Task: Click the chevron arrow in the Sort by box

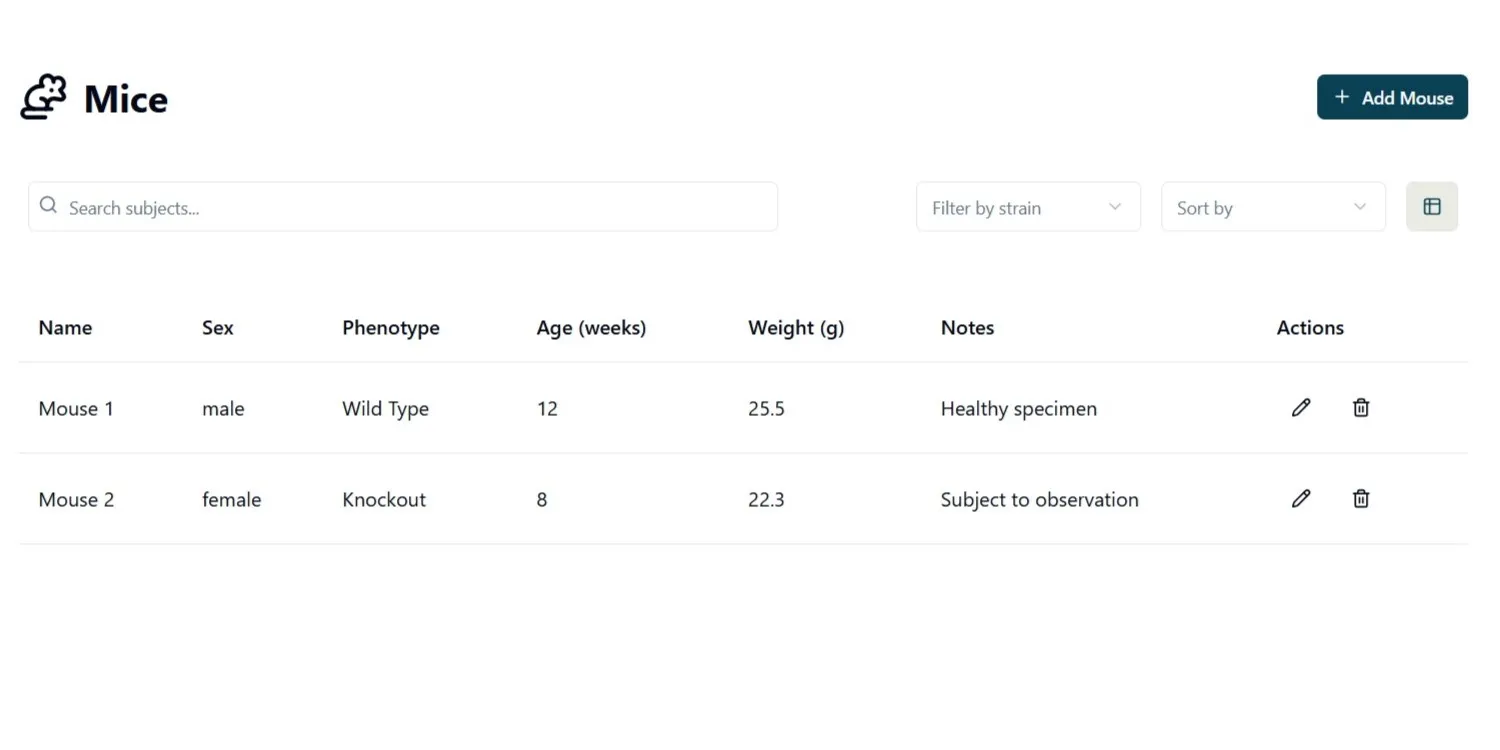Action: click(x=1359, y=207)
